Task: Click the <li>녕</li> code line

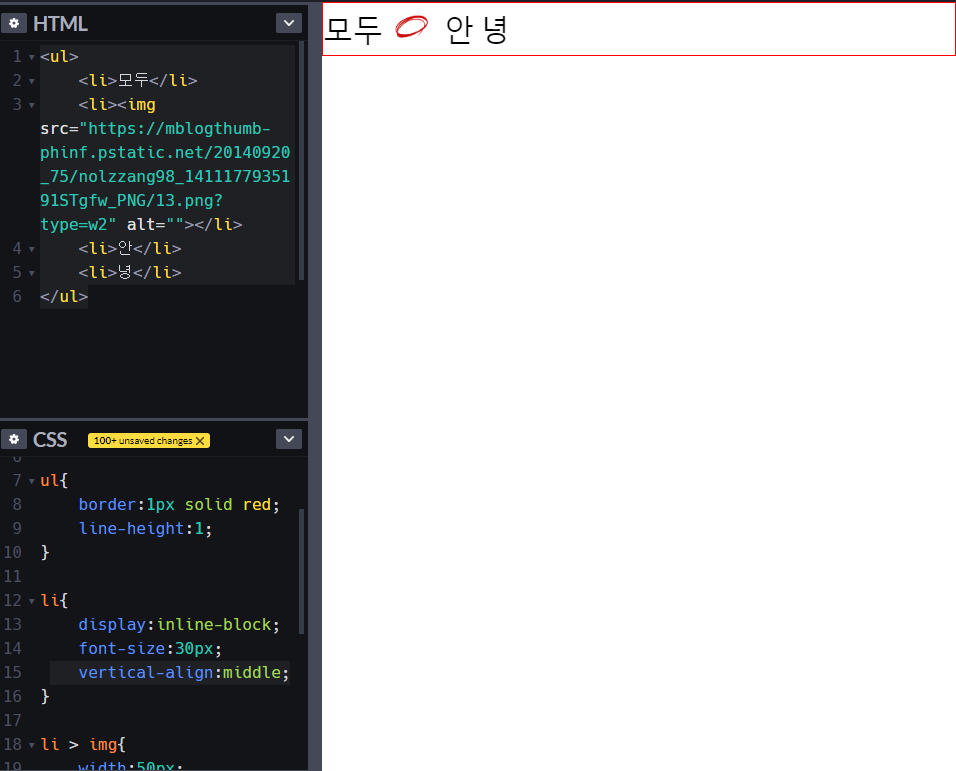Action: pos(130,272)
